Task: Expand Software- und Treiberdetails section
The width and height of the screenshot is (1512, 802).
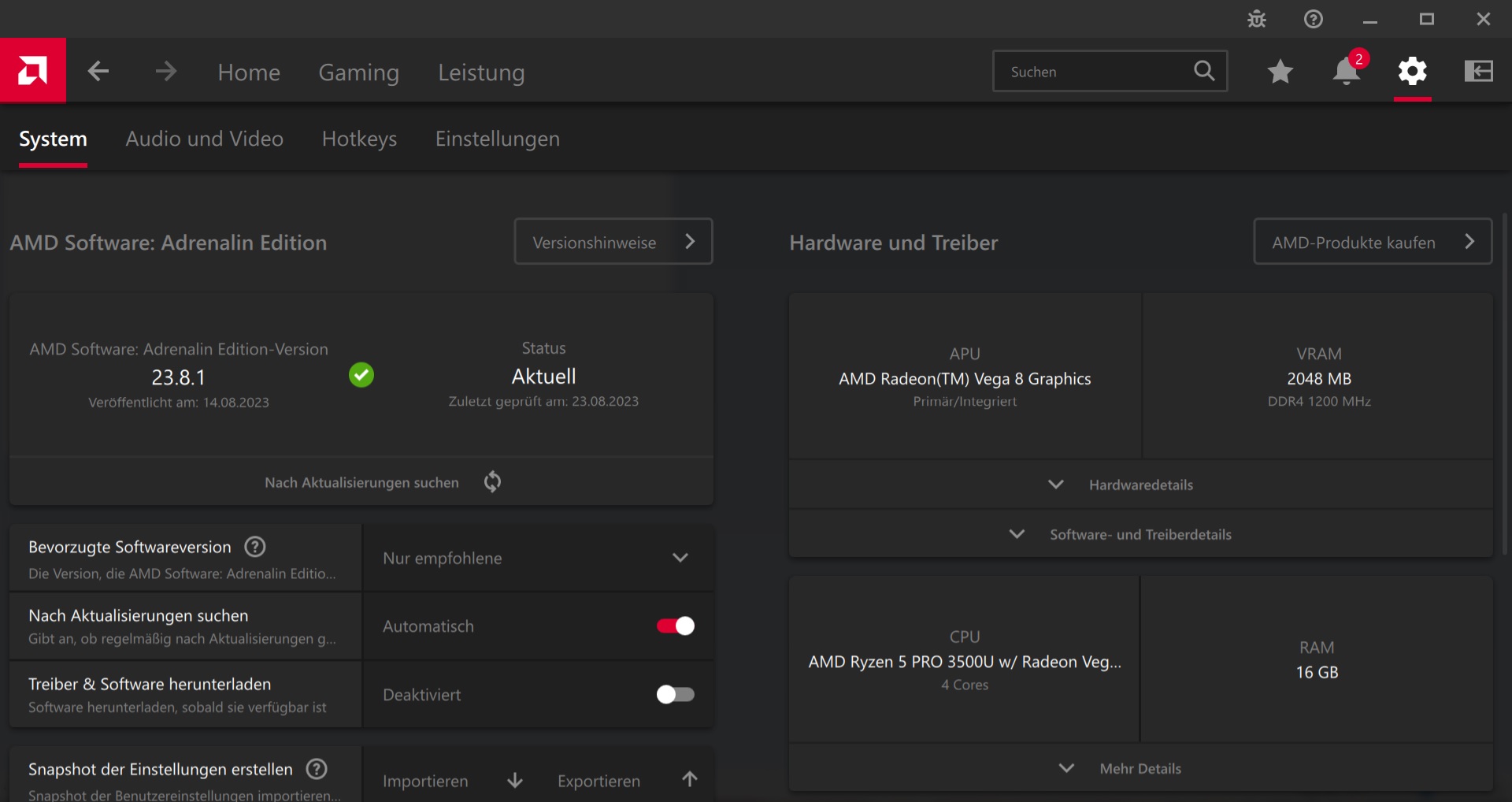Action: (x=1141, y=534)
